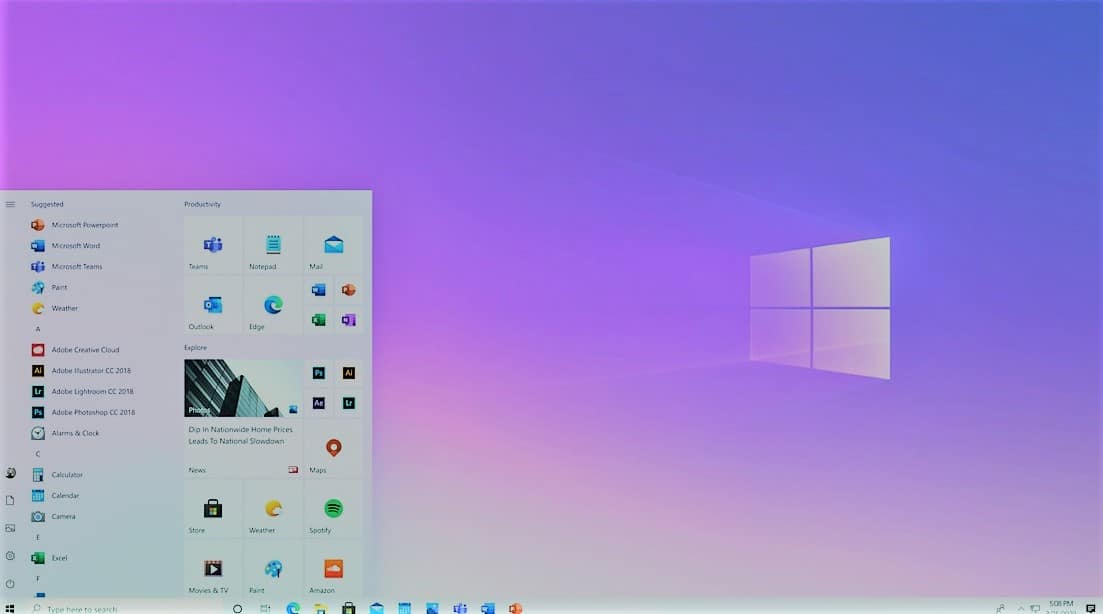Click the Power icon in Start rail

pos(11,584)
